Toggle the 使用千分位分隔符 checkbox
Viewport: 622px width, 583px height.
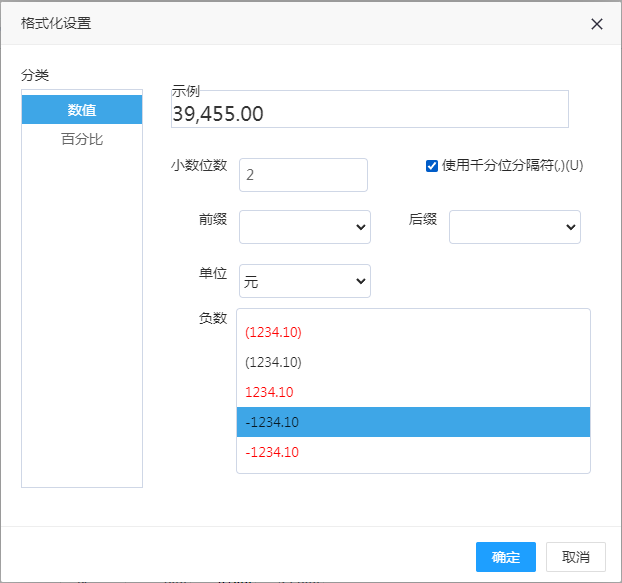(432, 166)
